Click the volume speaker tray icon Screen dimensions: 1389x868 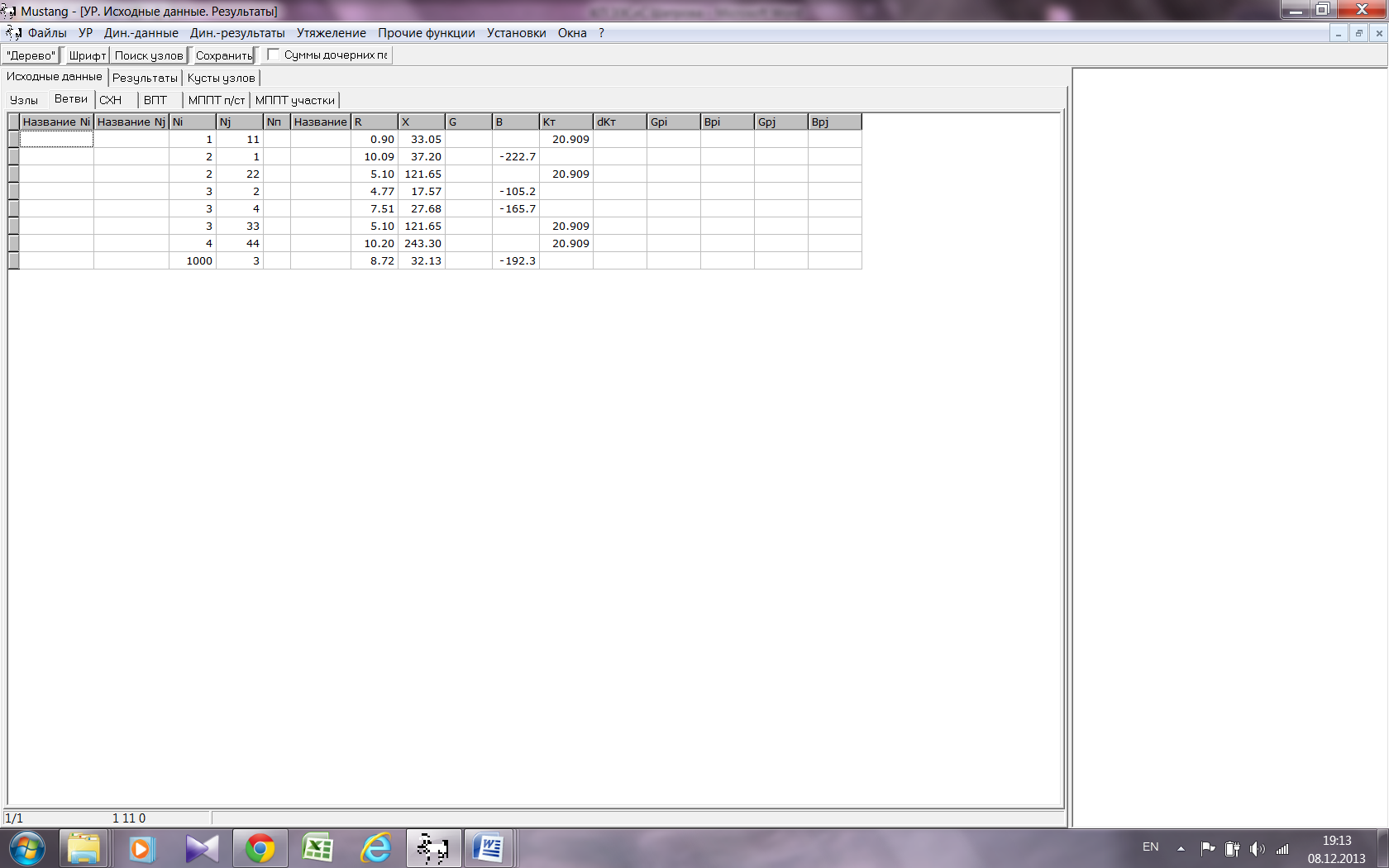coord(1258,848)
